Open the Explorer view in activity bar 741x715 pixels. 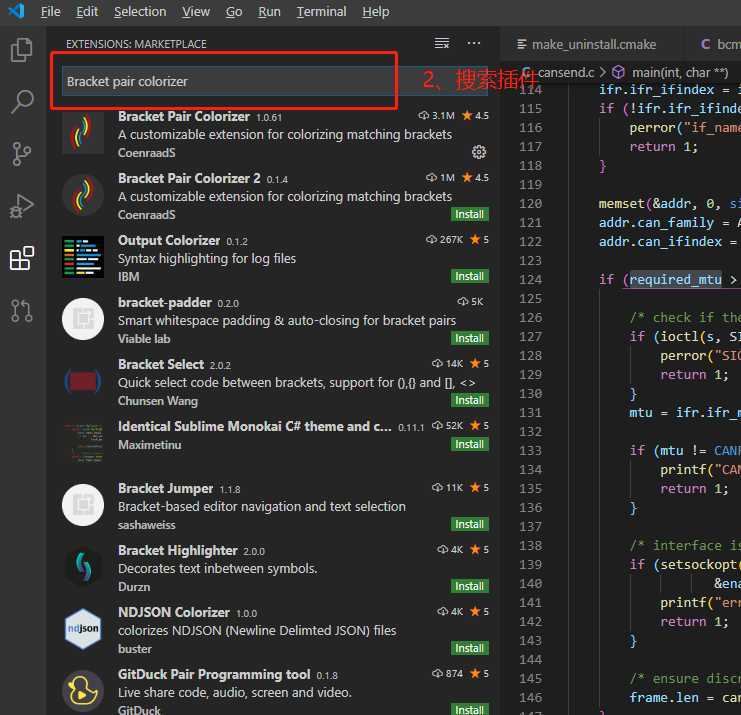click(x=22, y=50)
